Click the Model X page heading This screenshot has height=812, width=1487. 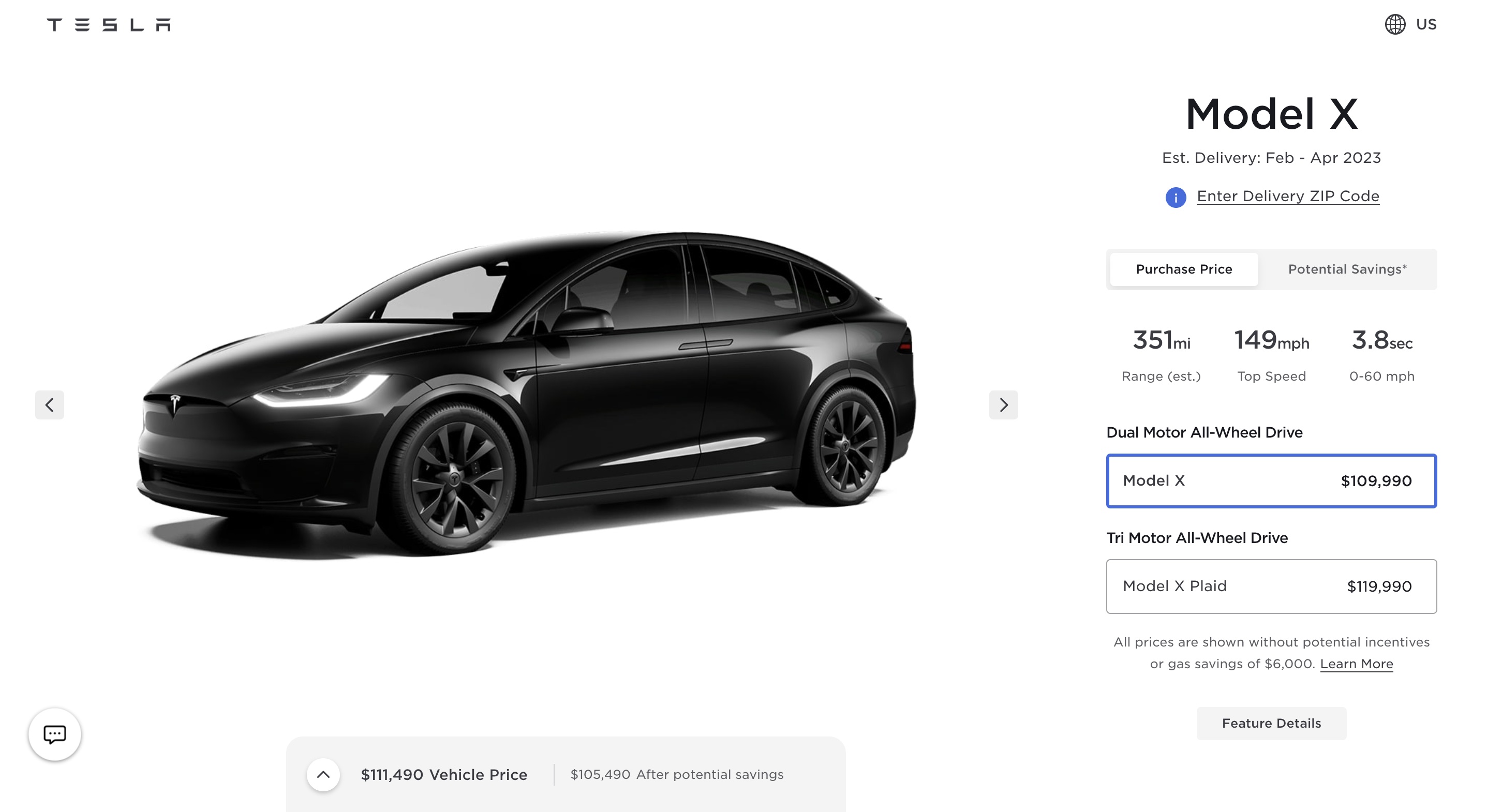pos(1271,114)
